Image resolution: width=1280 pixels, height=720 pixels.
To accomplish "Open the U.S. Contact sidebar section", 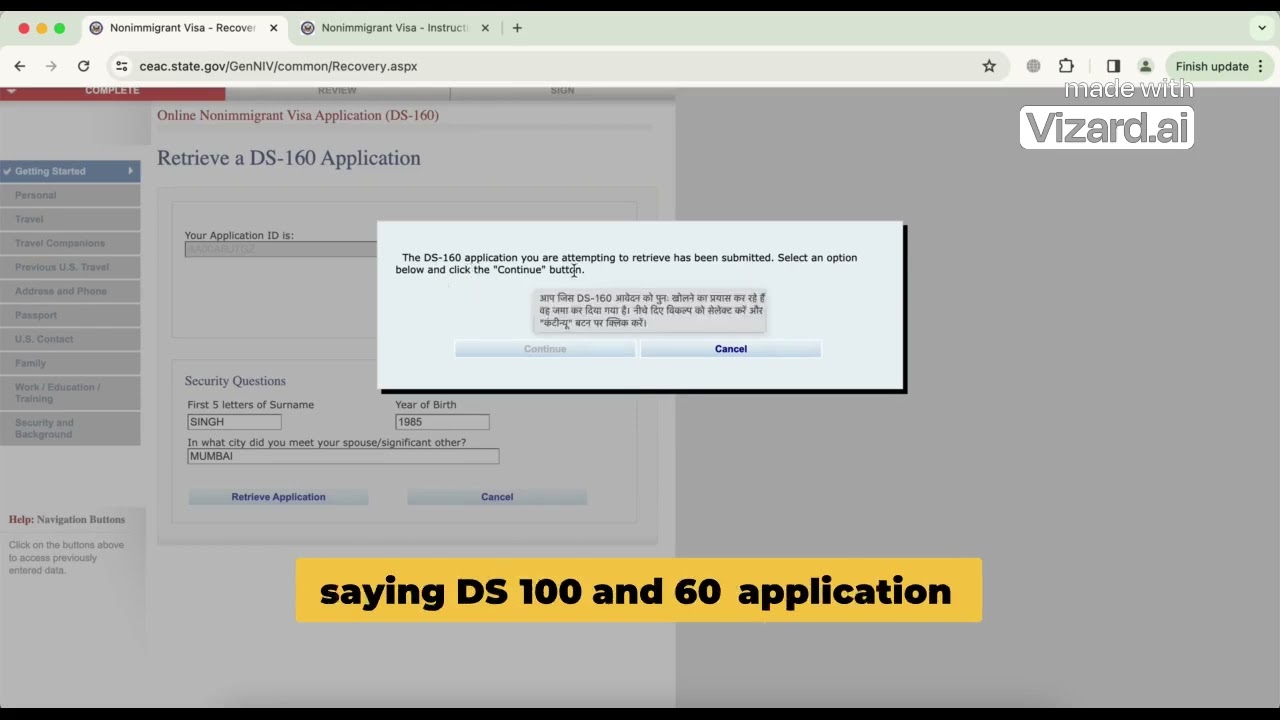I will 70,339.
